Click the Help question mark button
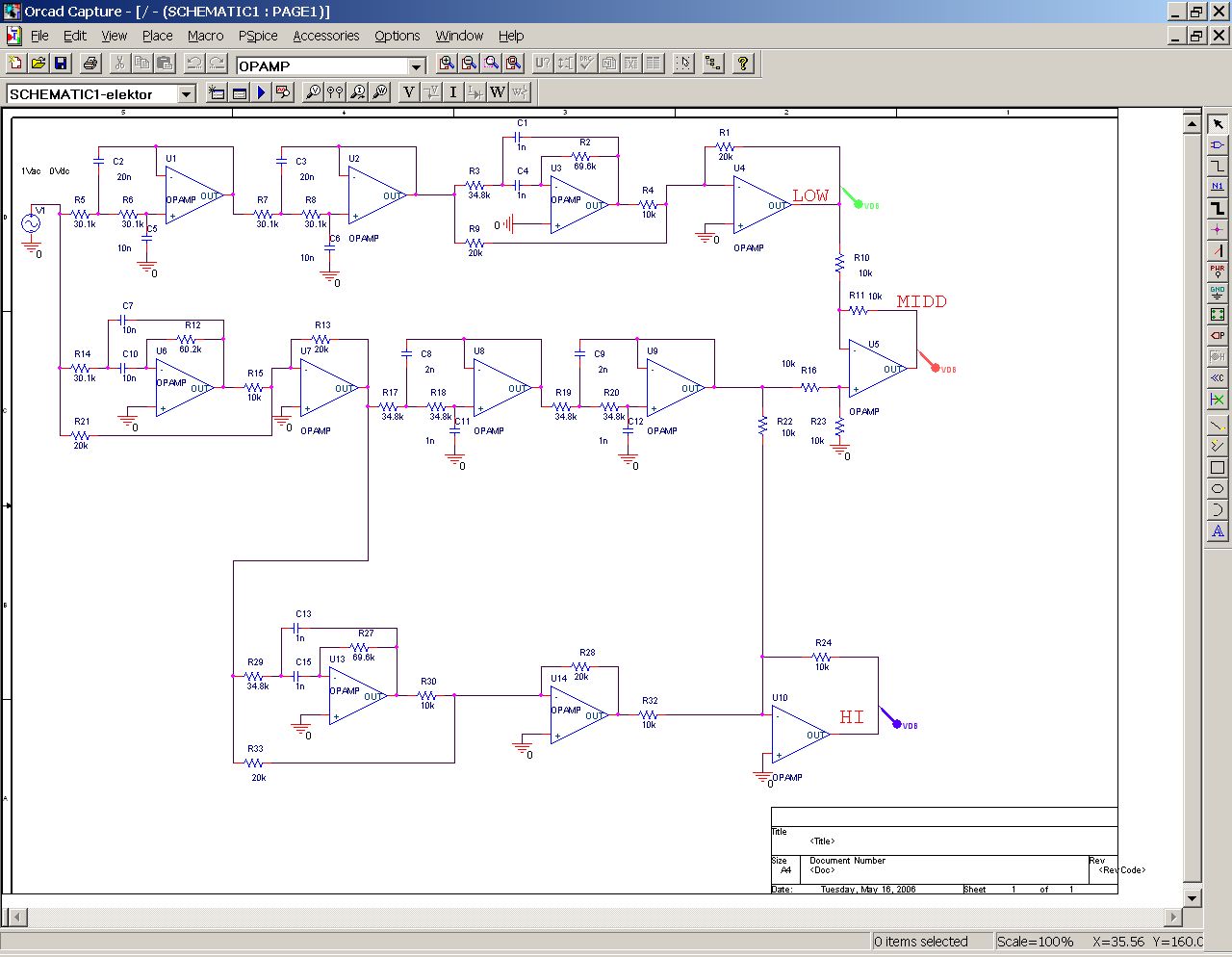 (742, 64)
